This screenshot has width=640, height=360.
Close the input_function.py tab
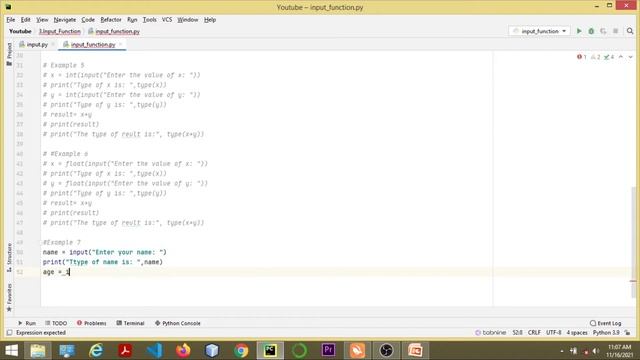[121, 44]
